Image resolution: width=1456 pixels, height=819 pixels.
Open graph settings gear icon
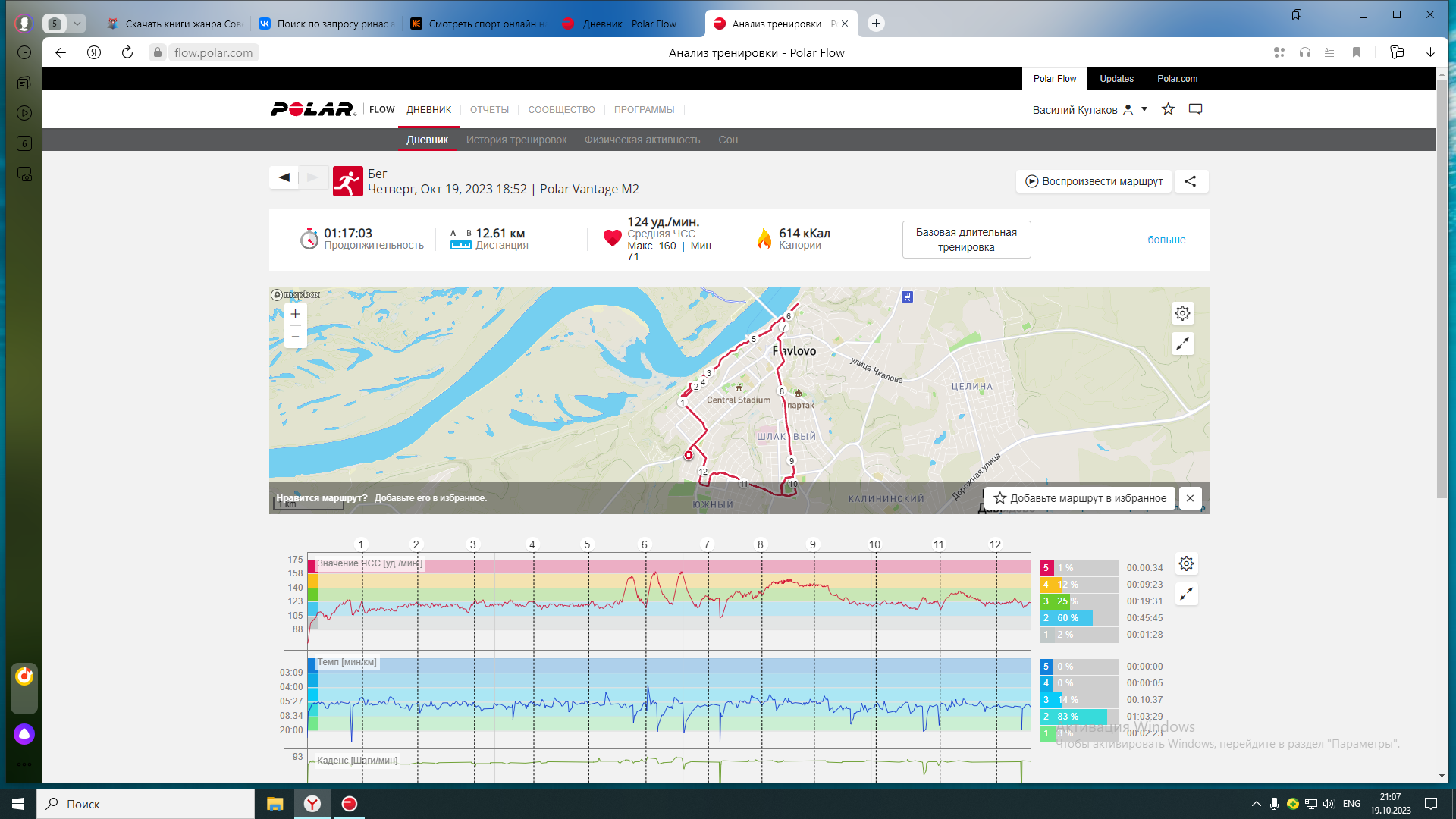pyautogui.click(x=1187, y=563)
